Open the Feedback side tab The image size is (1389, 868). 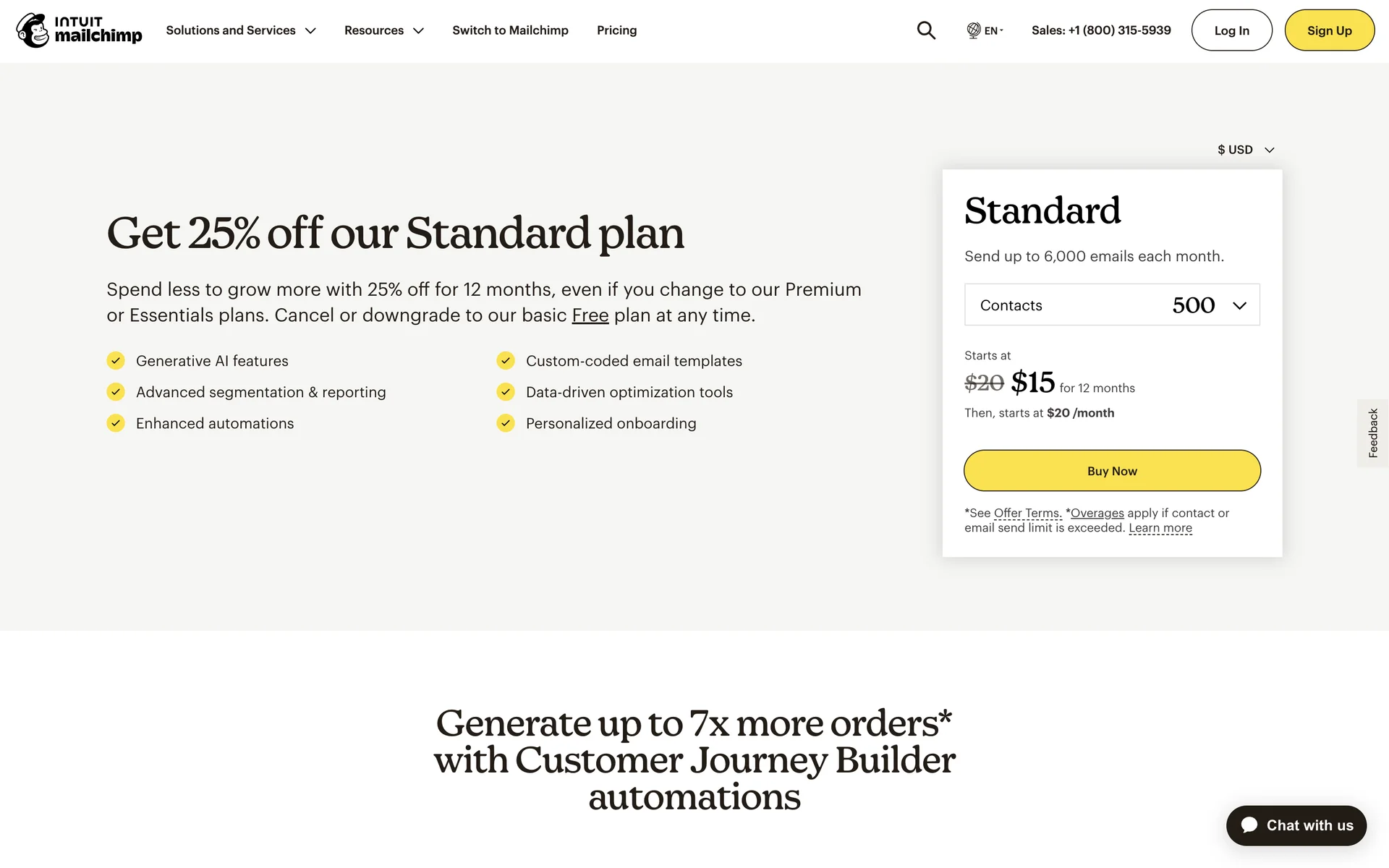[x=1372, y=433]
